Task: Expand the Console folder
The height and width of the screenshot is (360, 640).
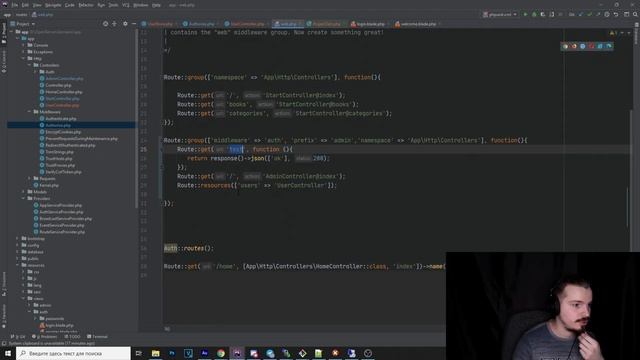Action: pyautogui.click(x=23, y=45)
